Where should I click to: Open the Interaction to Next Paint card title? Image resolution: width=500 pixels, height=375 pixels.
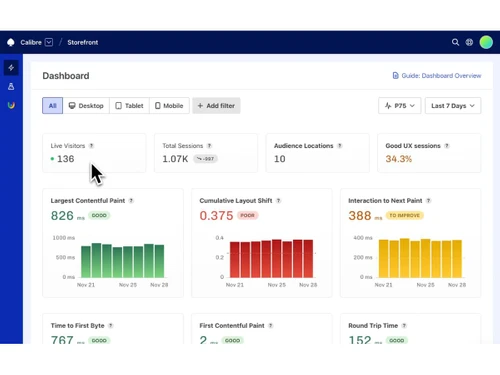385,201
